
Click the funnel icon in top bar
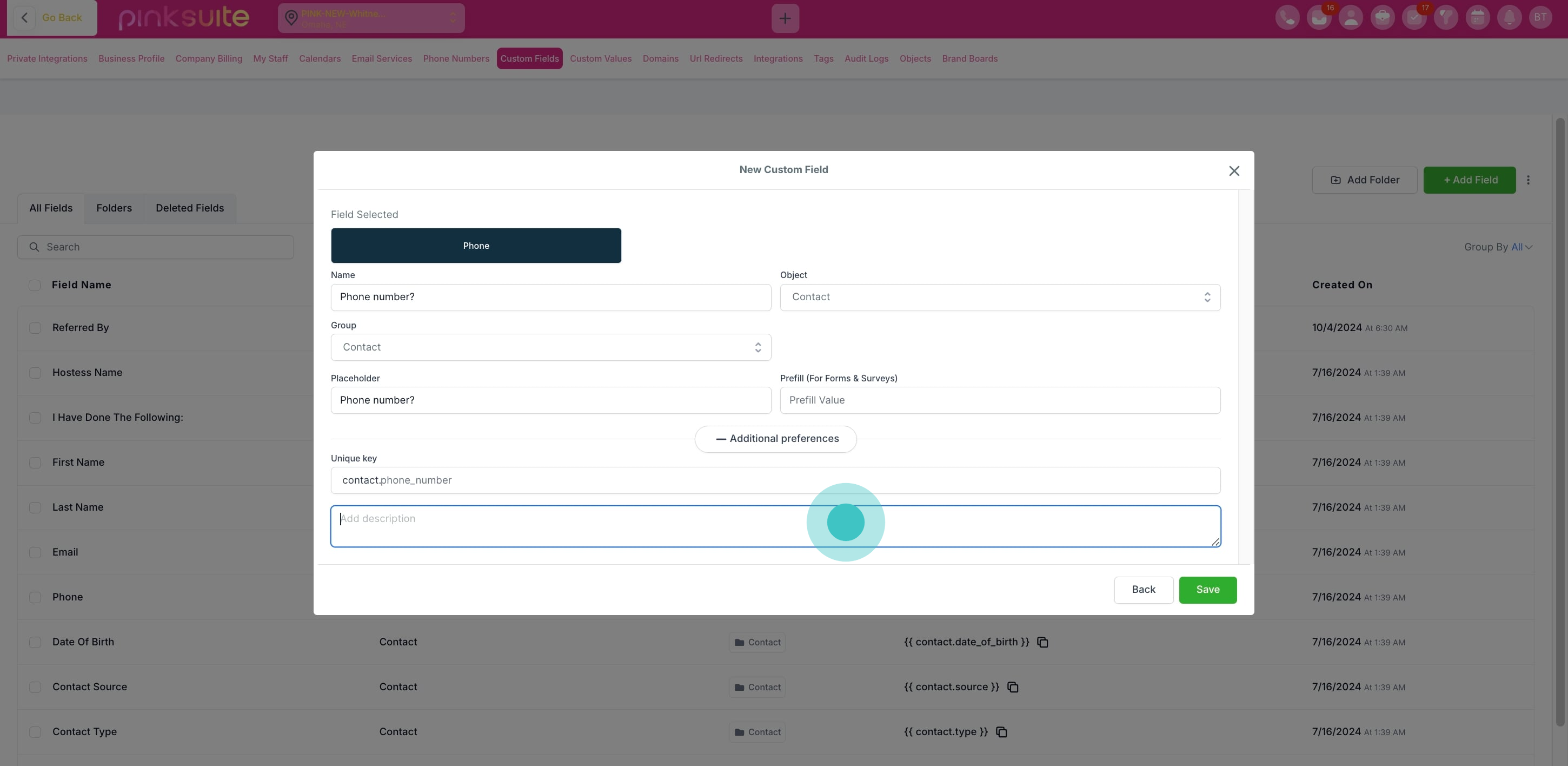pos(1445,18)
